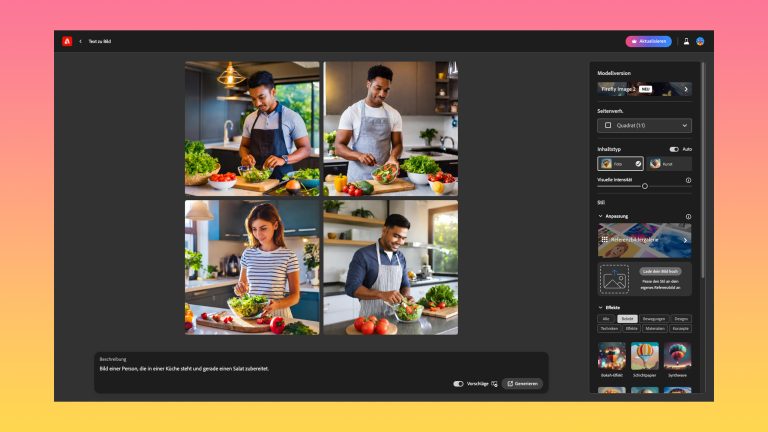Click info icon next to Visuelle Intensität
Viewport: 768px width, 432px height.
click(688, 180)
